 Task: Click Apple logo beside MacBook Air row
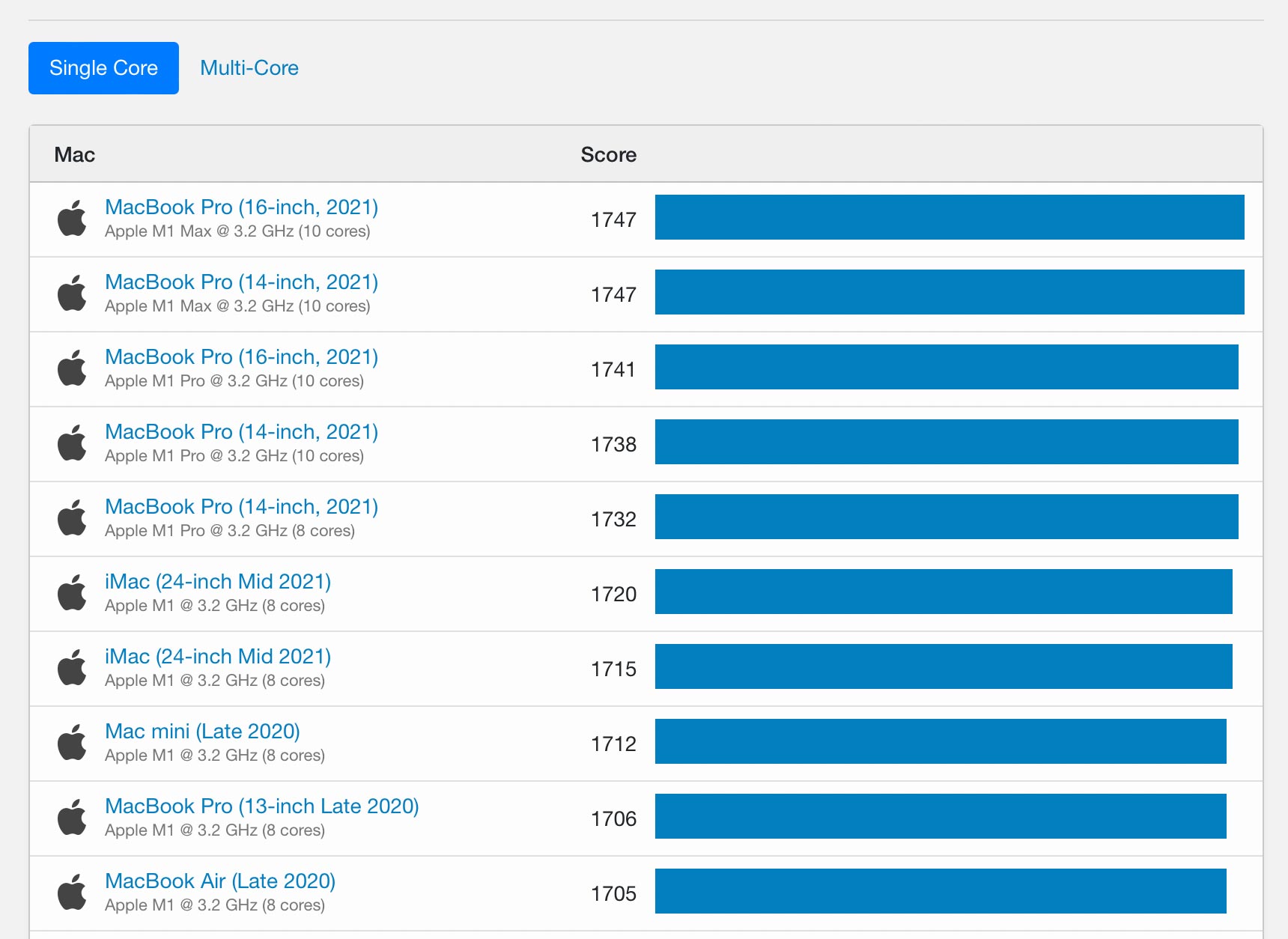pos(72,892)
